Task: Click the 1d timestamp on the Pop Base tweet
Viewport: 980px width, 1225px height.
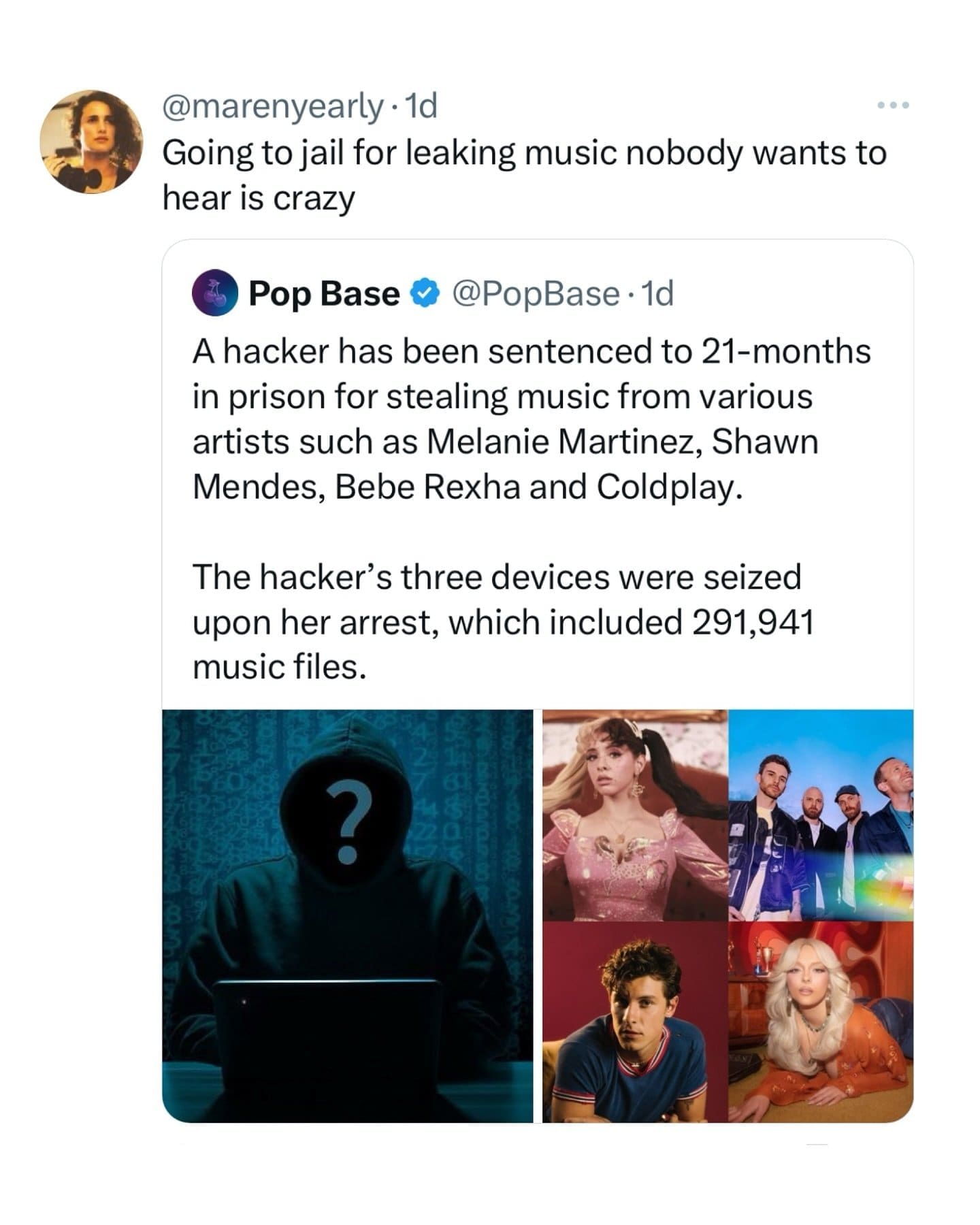Action: click(x=659, y=293)
